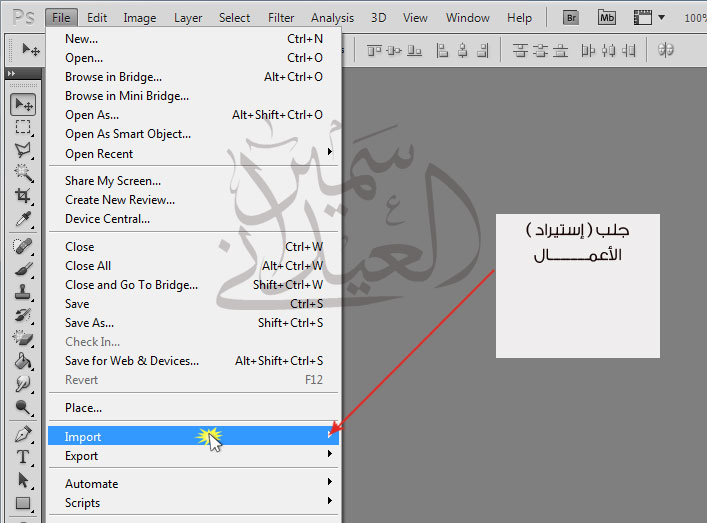Select the Pen tool
Screen dimensions: 707x523
point(23,435)
